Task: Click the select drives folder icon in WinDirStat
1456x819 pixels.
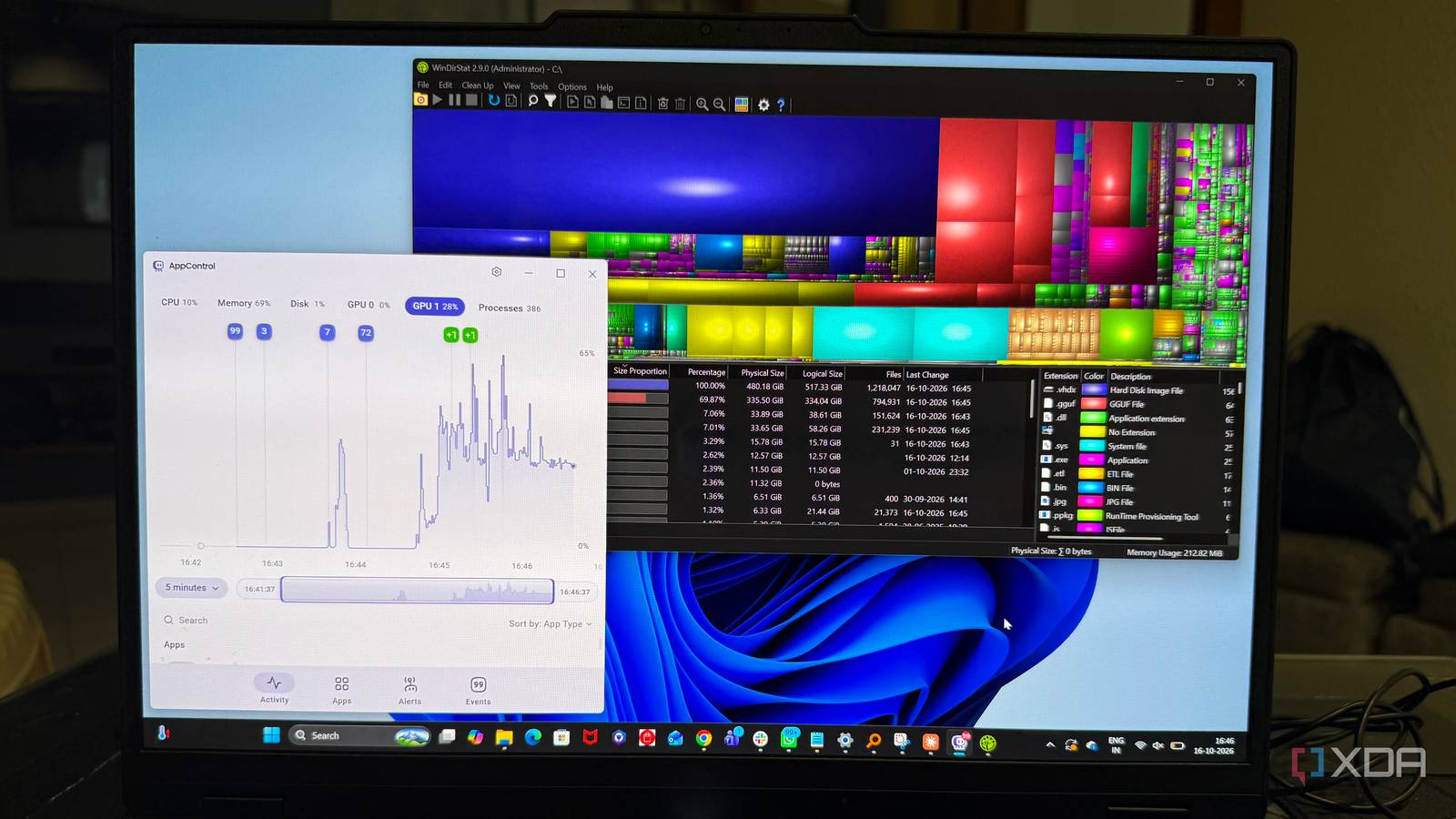Action: click(420, 99)
